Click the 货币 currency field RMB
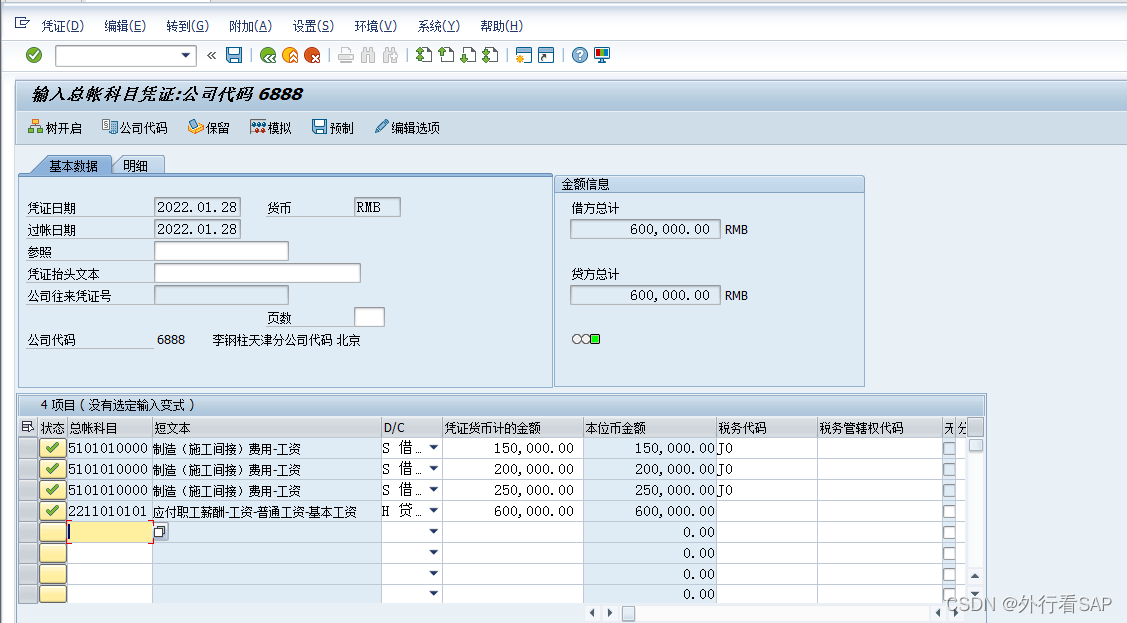Screen dimensions: 1127x623 pyautogui.click(x=377, y=207)
